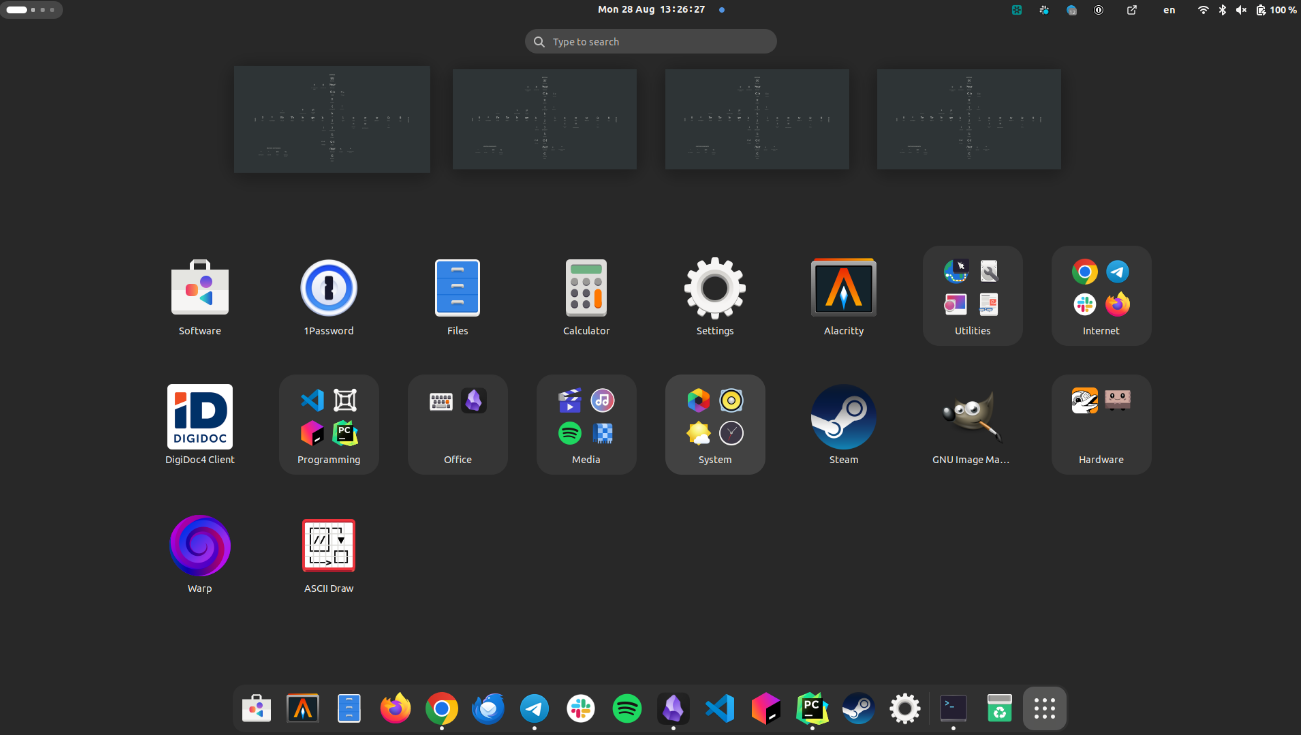
Task: Launch Alacritty terminal
Action: [843, 286]
